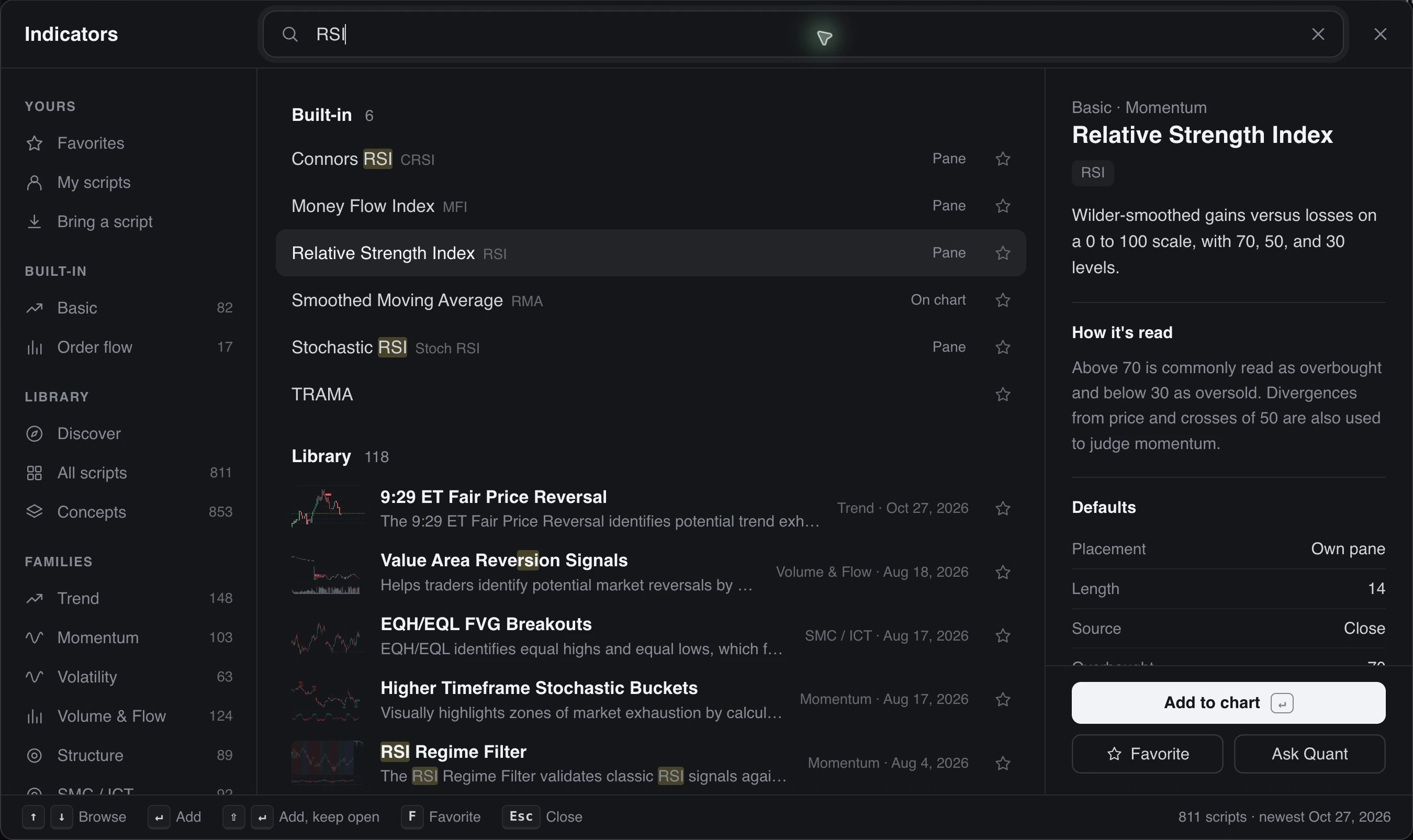Click Add to chart button
The width and height of the screenshot is (1413, 840).
point(1228,702)
